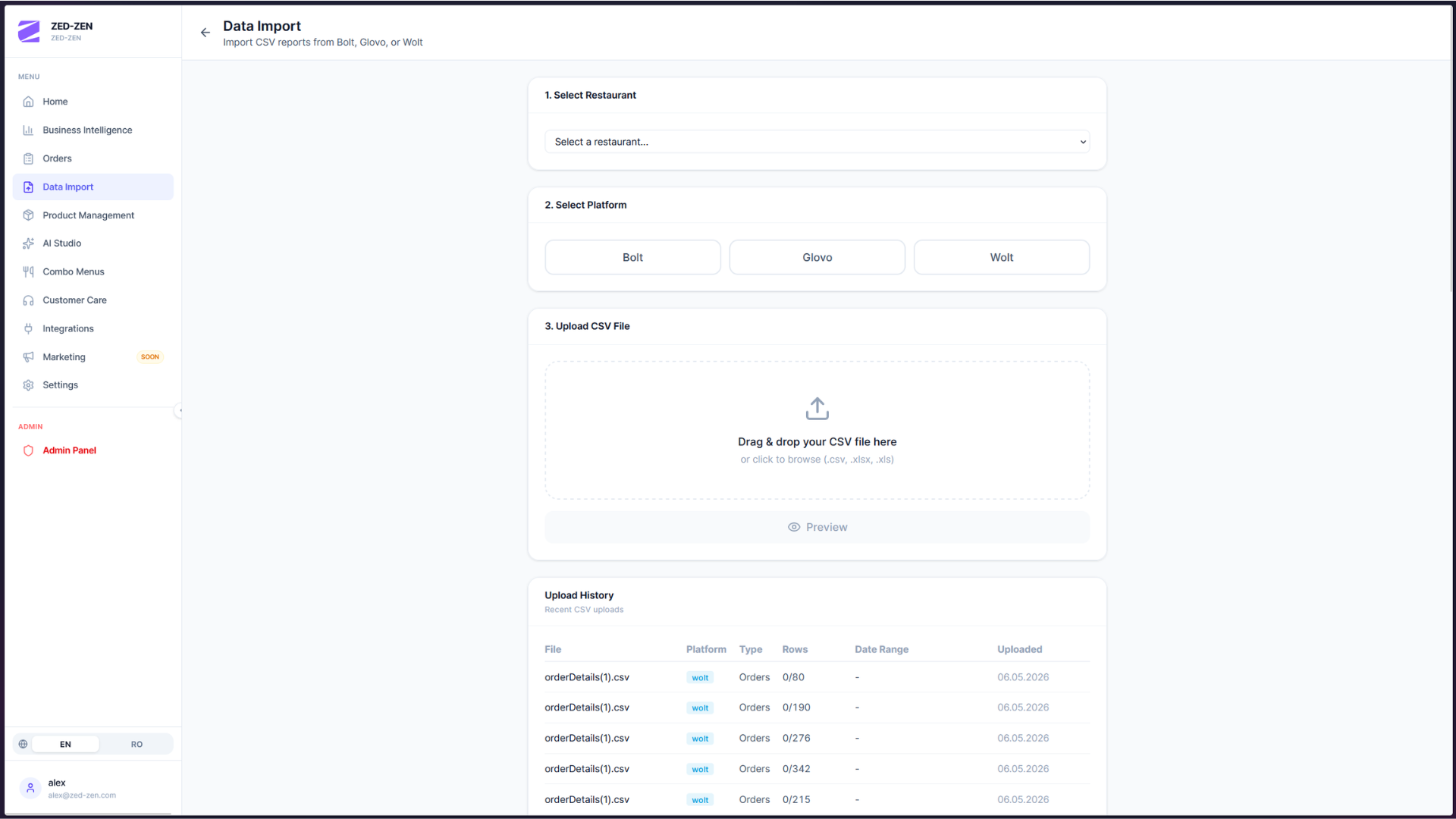Click the Date Range column header
Image resolution: width=1456 pixels, height=819 pixels.
[881, 649]
